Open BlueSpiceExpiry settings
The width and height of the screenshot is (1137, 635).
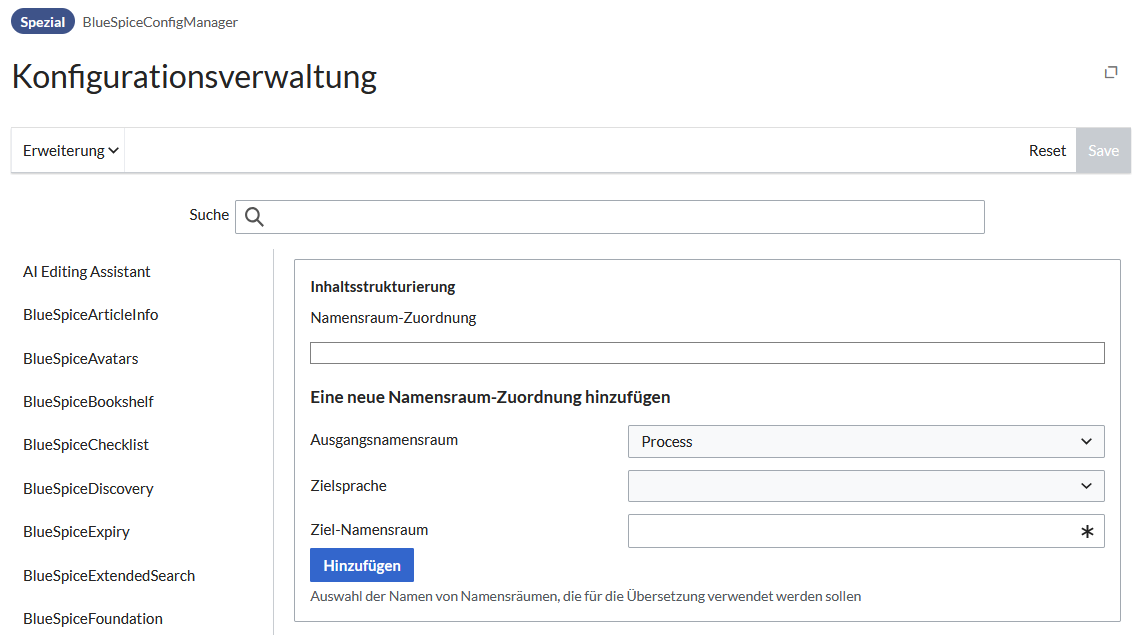pyautogui.click(x=76, y=531)
